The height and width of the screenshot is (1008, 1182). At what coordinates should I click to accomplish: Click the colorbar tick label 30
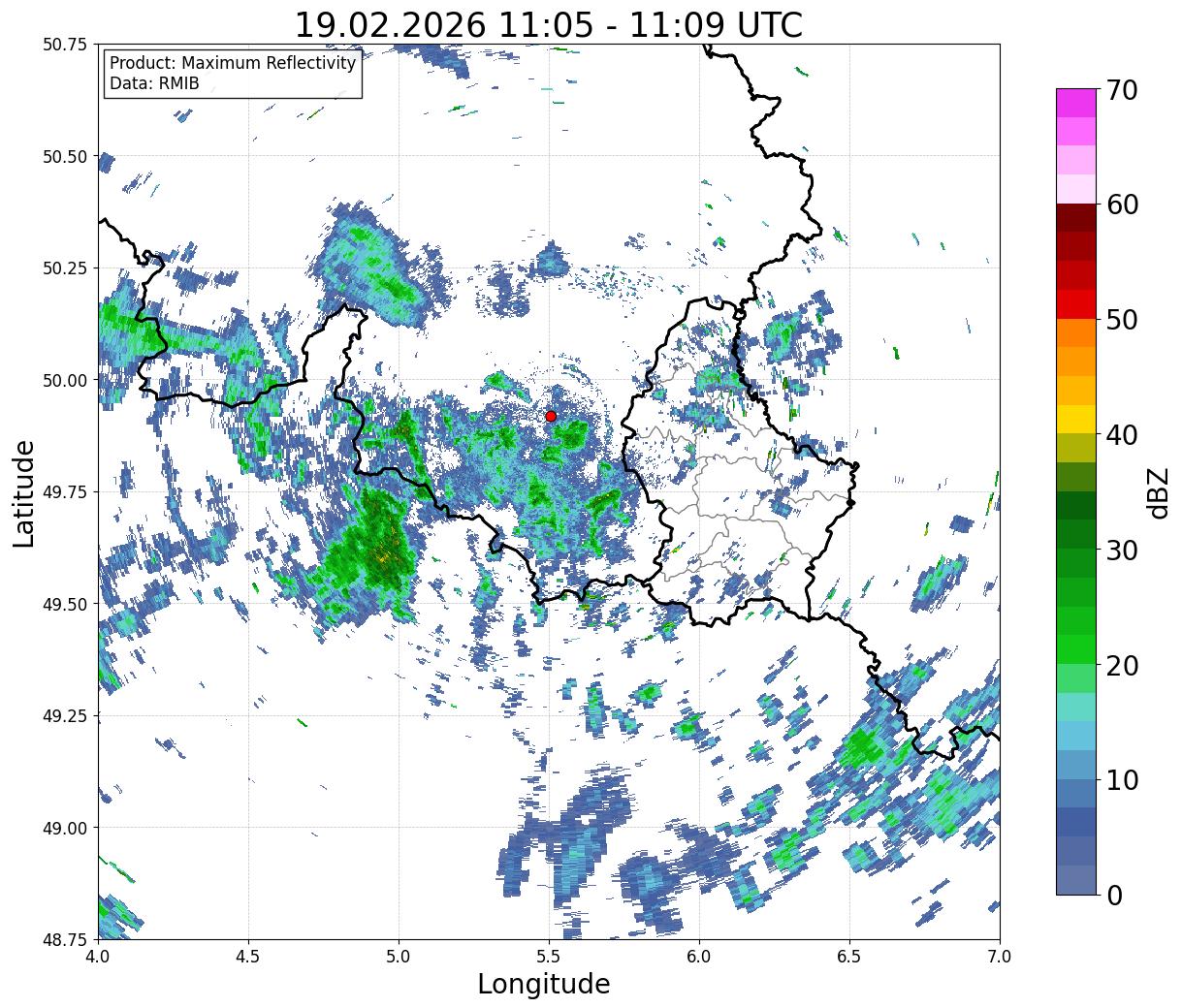pos(1122,550)
